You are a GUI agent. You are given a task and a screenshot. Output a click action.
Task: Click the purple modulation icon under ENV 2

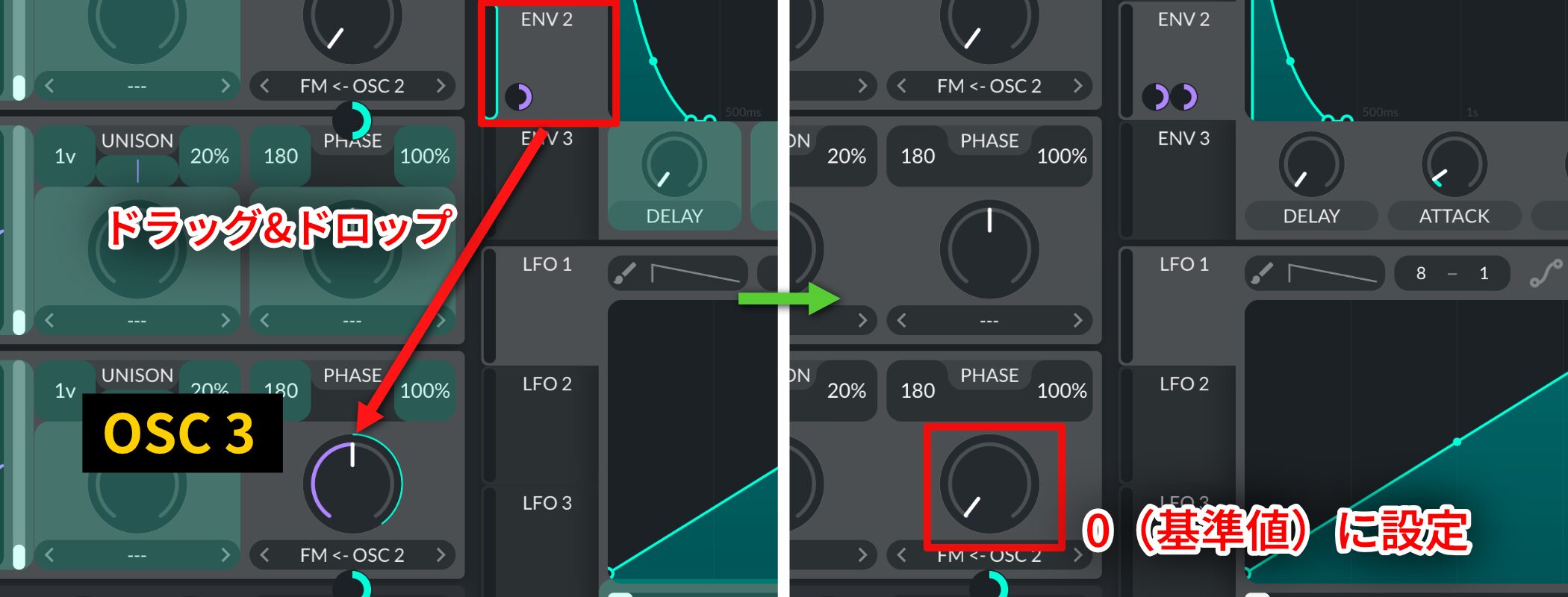(x=519, y=97)
